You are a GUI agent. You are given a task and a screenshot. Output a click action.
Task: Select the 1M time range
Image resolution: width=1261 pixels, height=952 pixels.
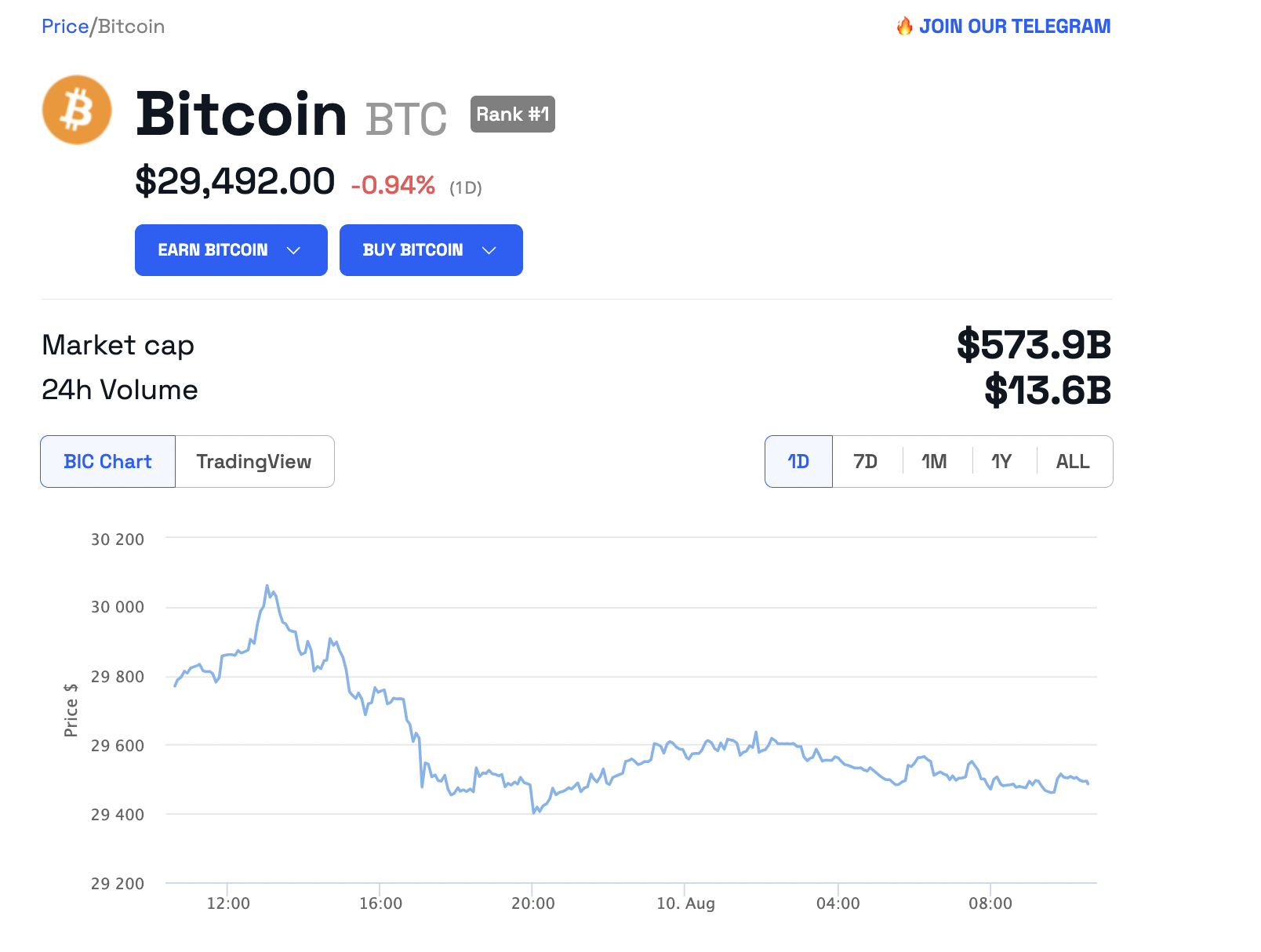tap(934, 462)
